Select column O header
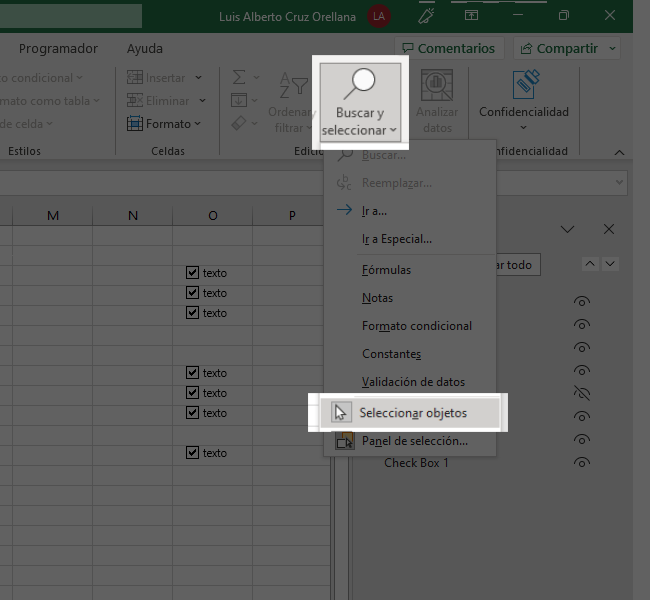 coord(213,216)
